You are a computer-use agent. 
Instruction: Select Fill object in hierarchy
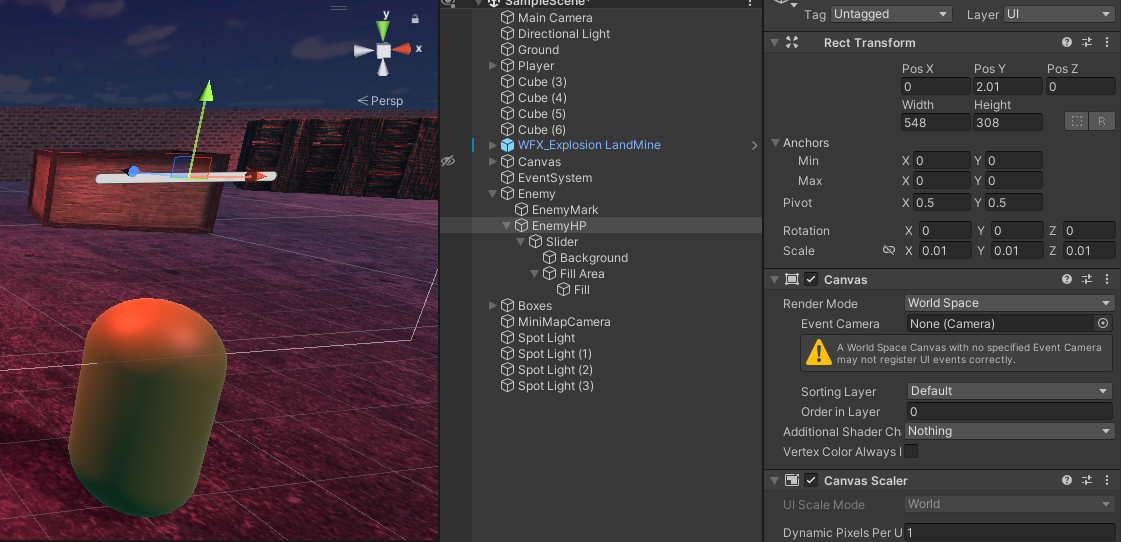581,290
